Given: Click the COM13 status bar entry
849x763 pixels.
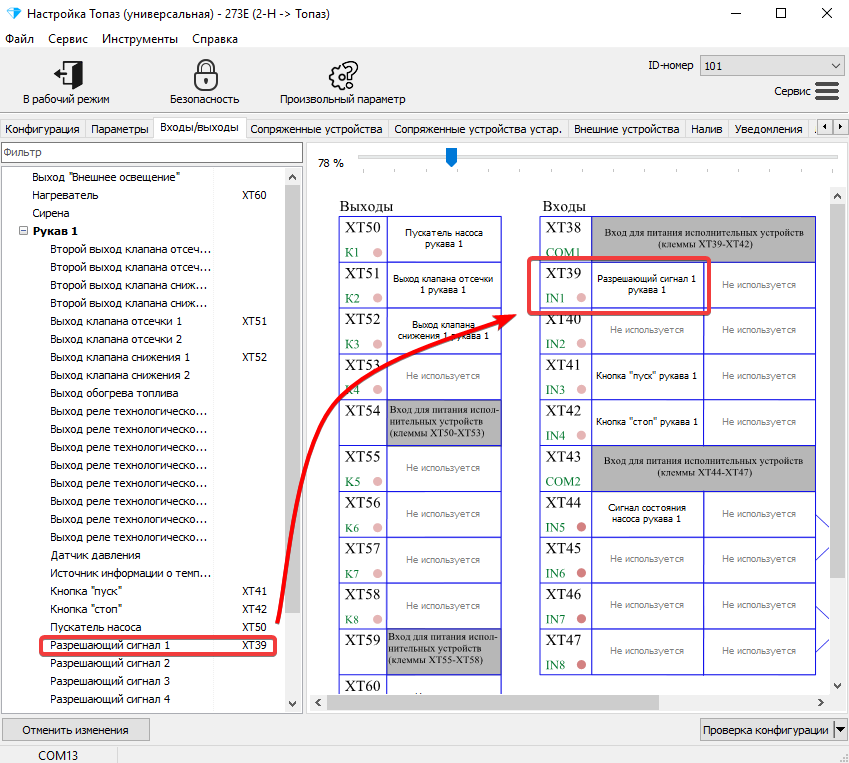Looking at the screenshot, I should coord(58,755).
